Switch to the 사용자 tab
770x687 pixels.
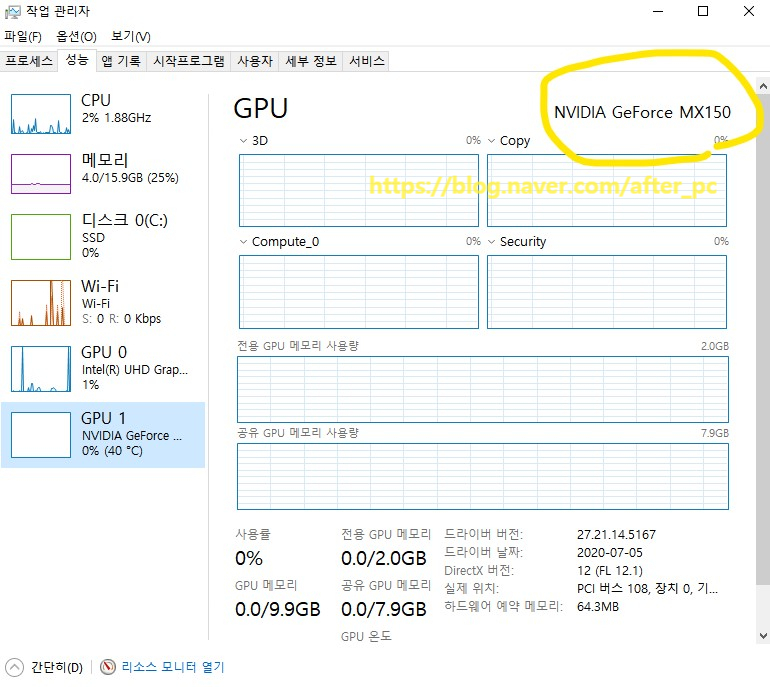tap(255, 61)
